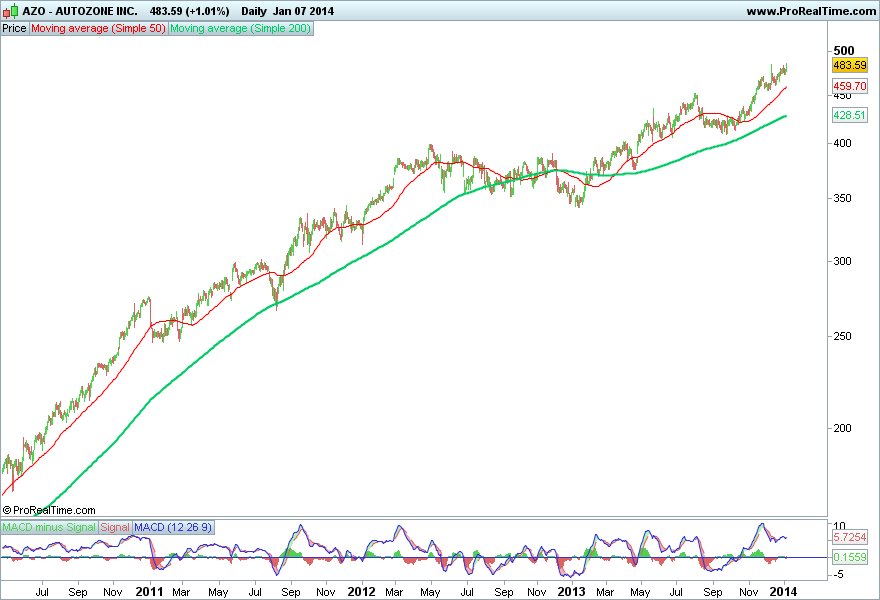Open Moving average (Simple 50) settings
The image size is (880, 600).
98,28
